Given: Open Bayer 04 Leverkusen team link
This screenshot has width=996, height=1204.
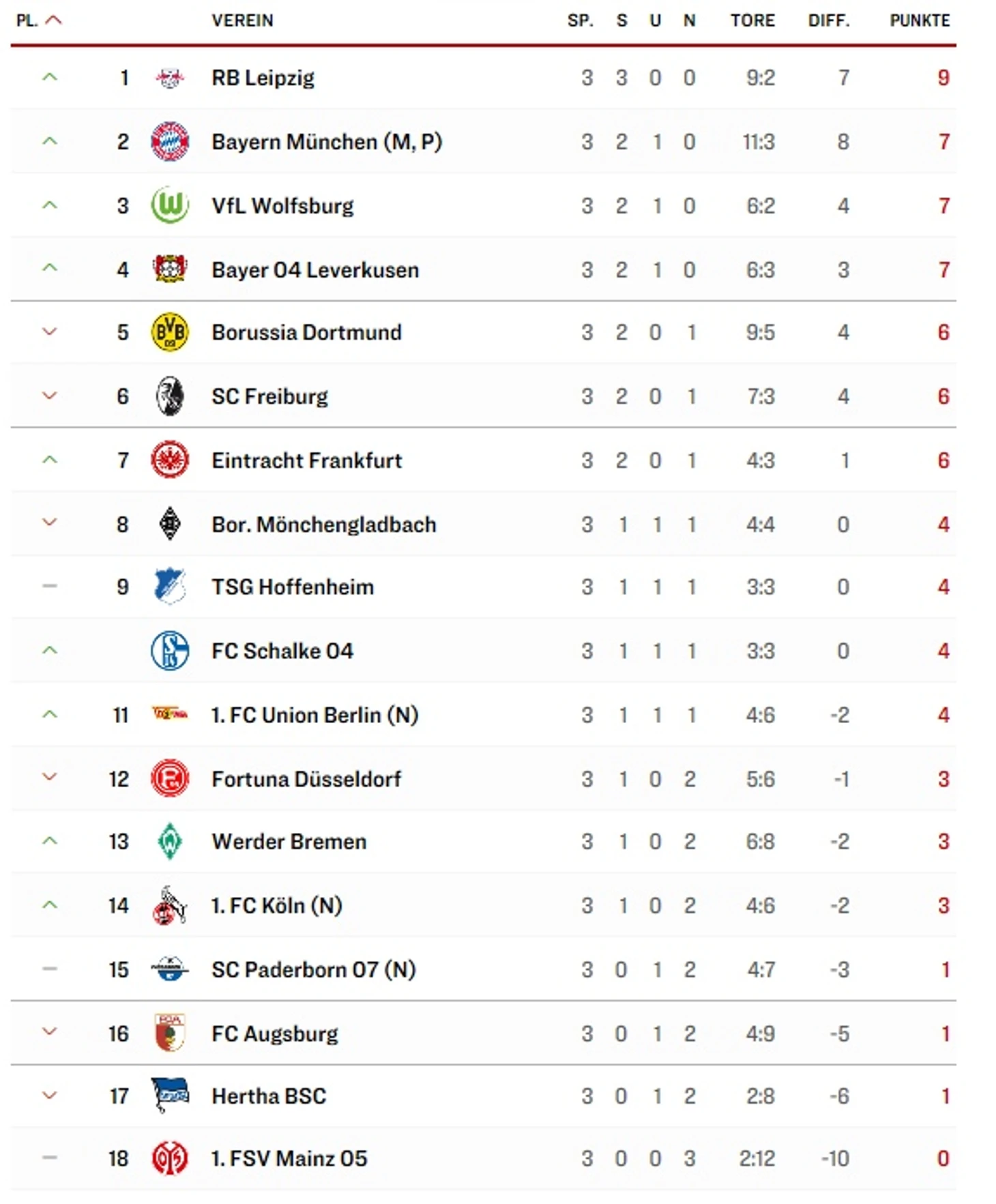Looking at the screenshot, I should pyautogui.click(x=315, y=270).
